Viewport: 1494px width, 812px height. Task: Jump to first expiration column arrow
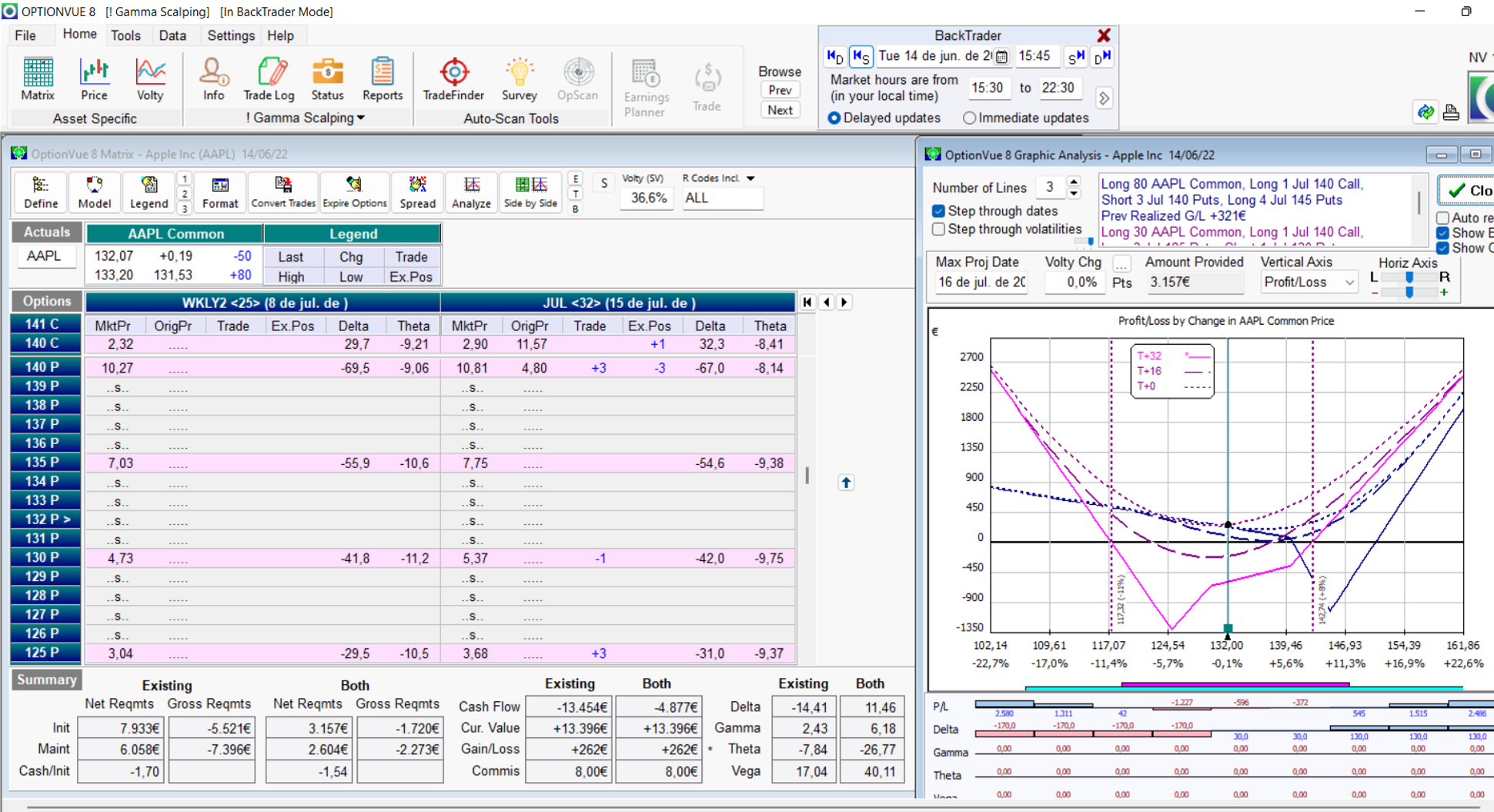[807, 302]
